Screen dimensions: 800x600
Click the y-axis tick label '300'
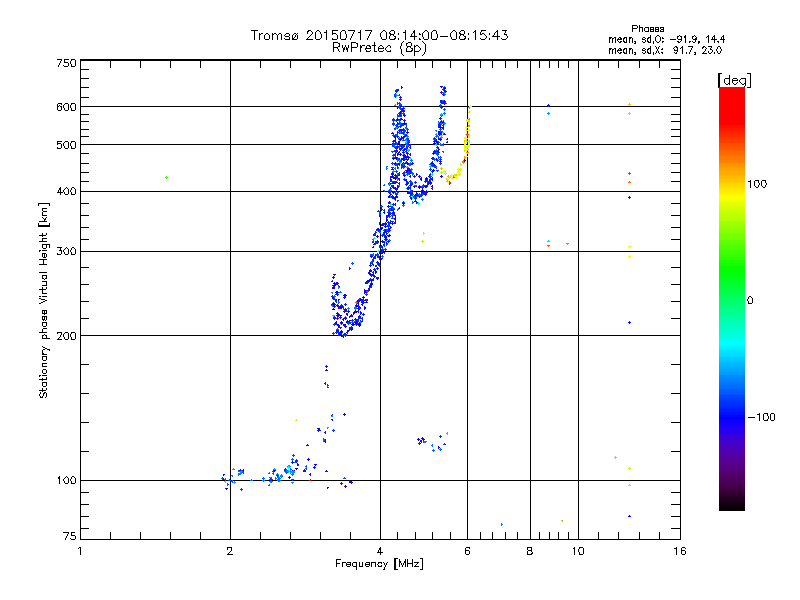point(66,252)
